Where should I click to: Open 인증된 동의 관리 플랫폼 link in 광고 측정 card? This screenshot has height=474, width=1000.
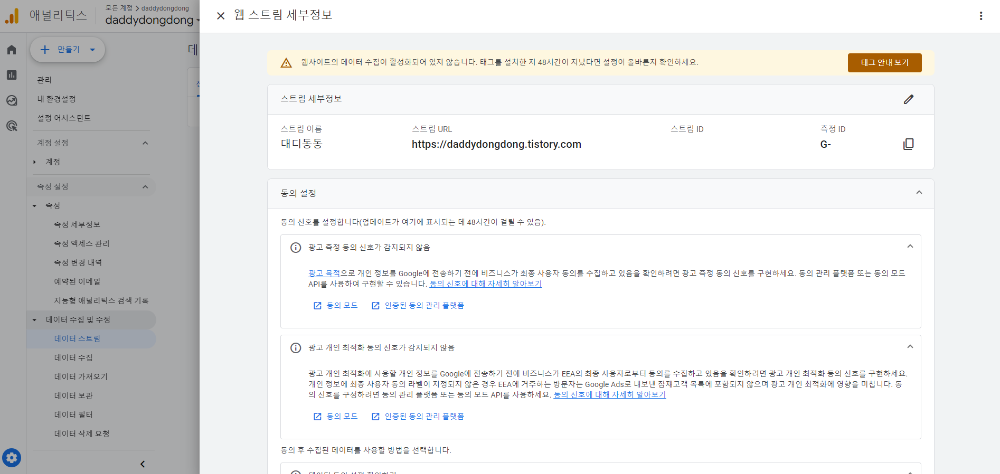418,306
